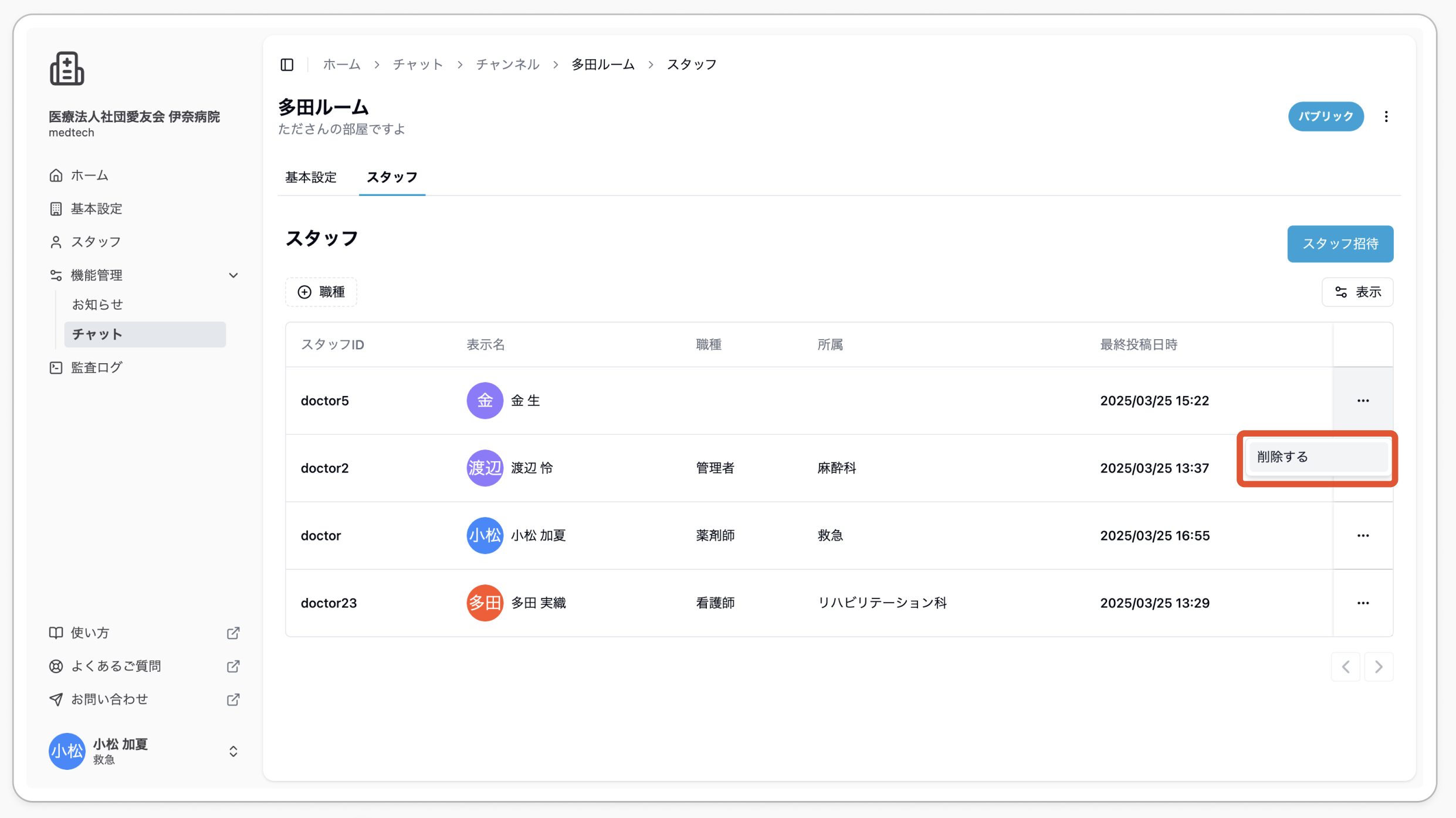Toggle the sidebar panel icon
Image resolution: width=1456 pixels, height=818 pixels.
click(287, 65)
